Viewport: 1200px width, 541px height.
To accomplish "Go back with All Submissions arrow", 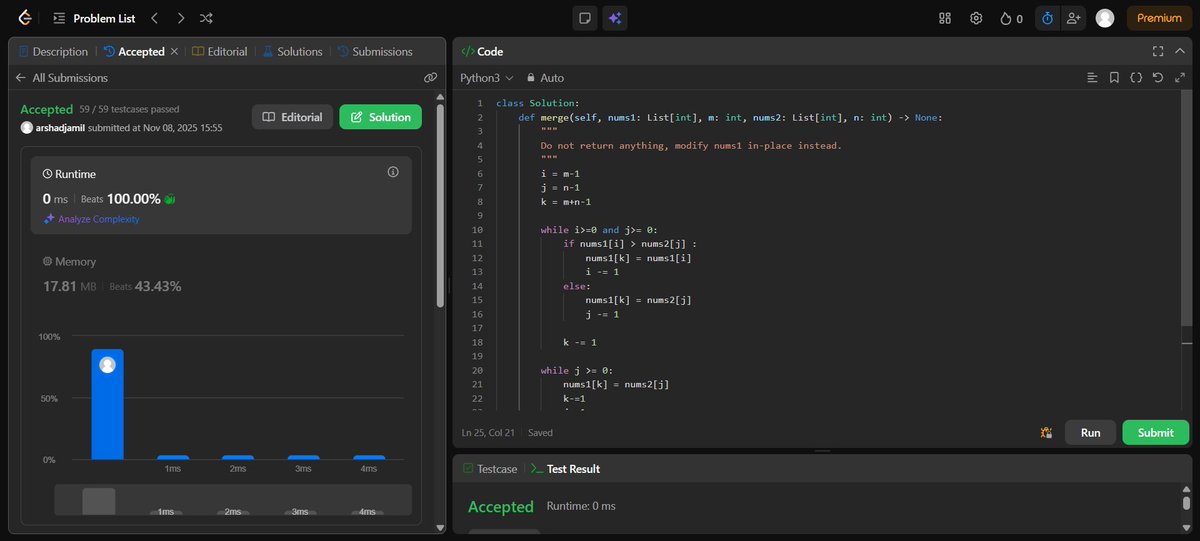I will (x=20, y=77).
